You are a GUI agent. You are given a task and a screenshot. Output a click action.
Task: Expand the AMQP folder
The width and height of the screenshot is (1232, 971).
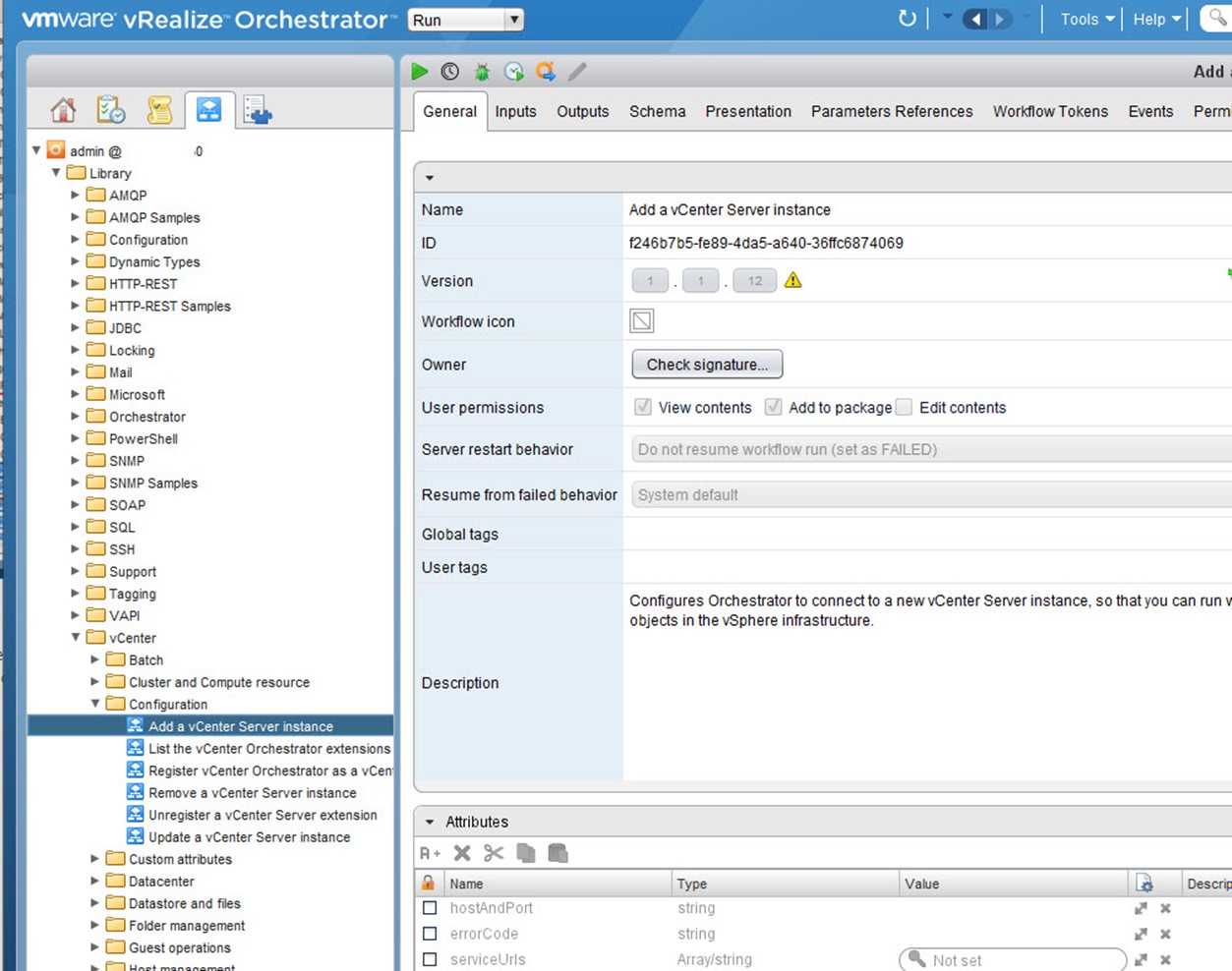tap(76, 195)
